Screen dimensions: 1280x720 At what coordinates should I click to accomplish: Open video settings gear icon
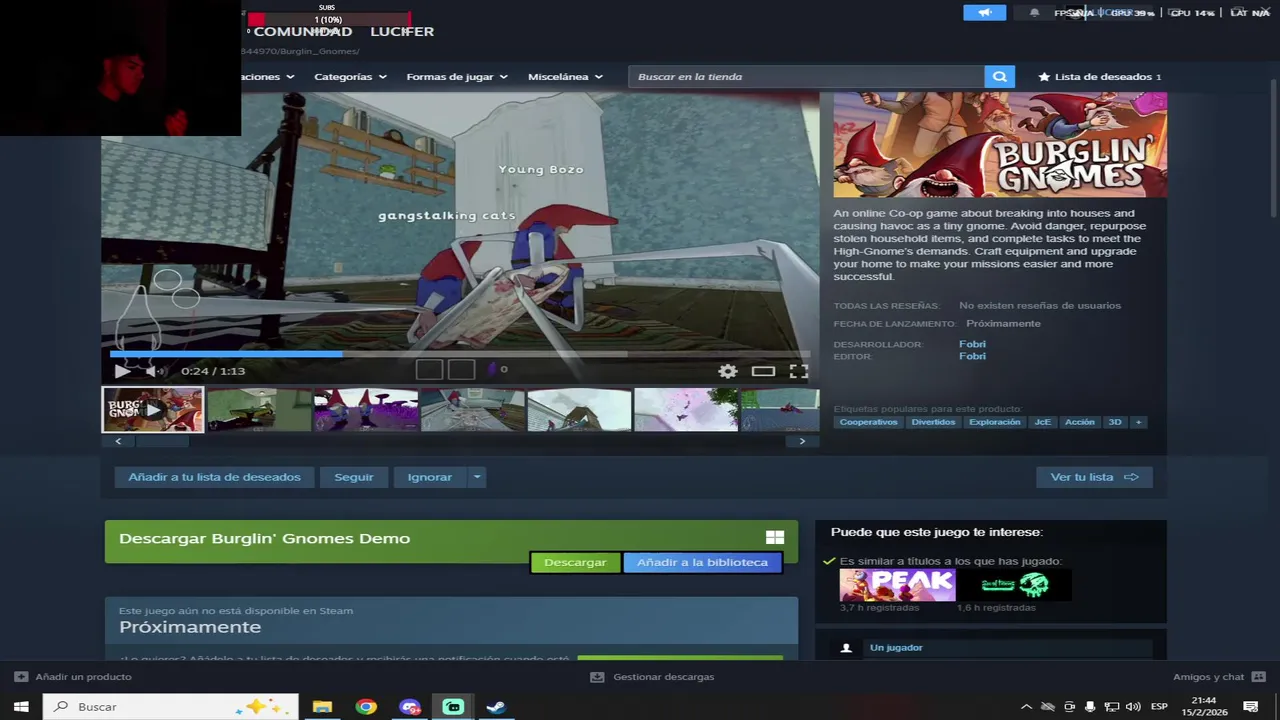click(x=728, y=371)
